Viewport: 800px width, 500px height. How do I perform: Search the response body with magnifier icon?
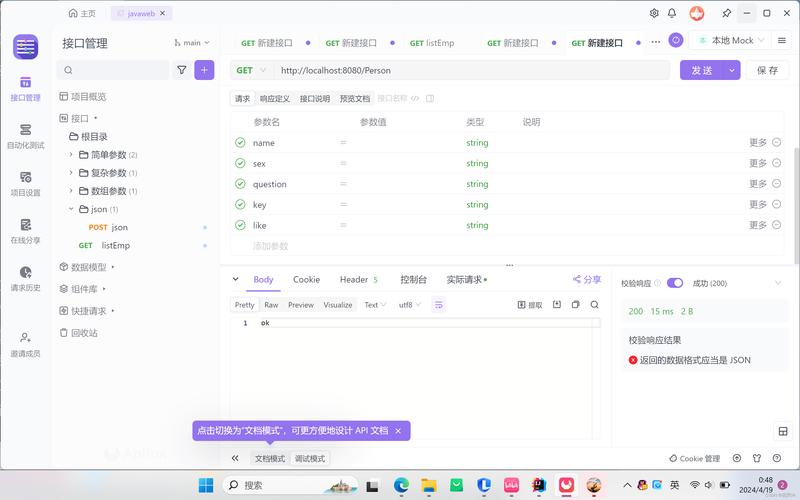594,305
